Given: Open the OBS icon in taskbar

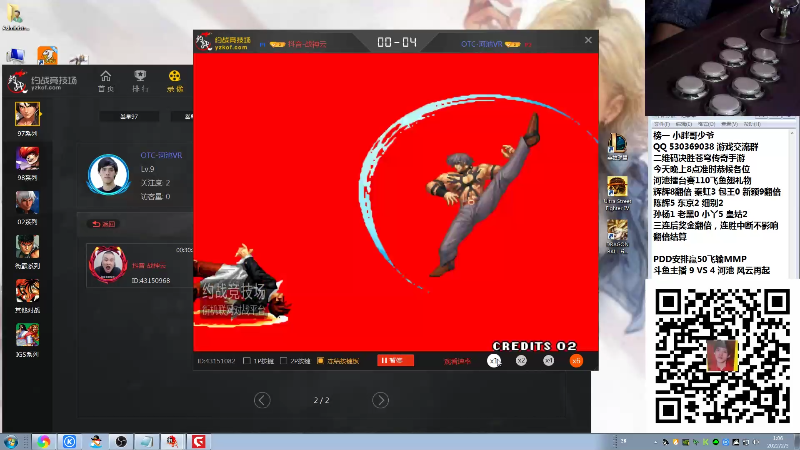Looking at the screenshot, I should (x=121, y=442).
